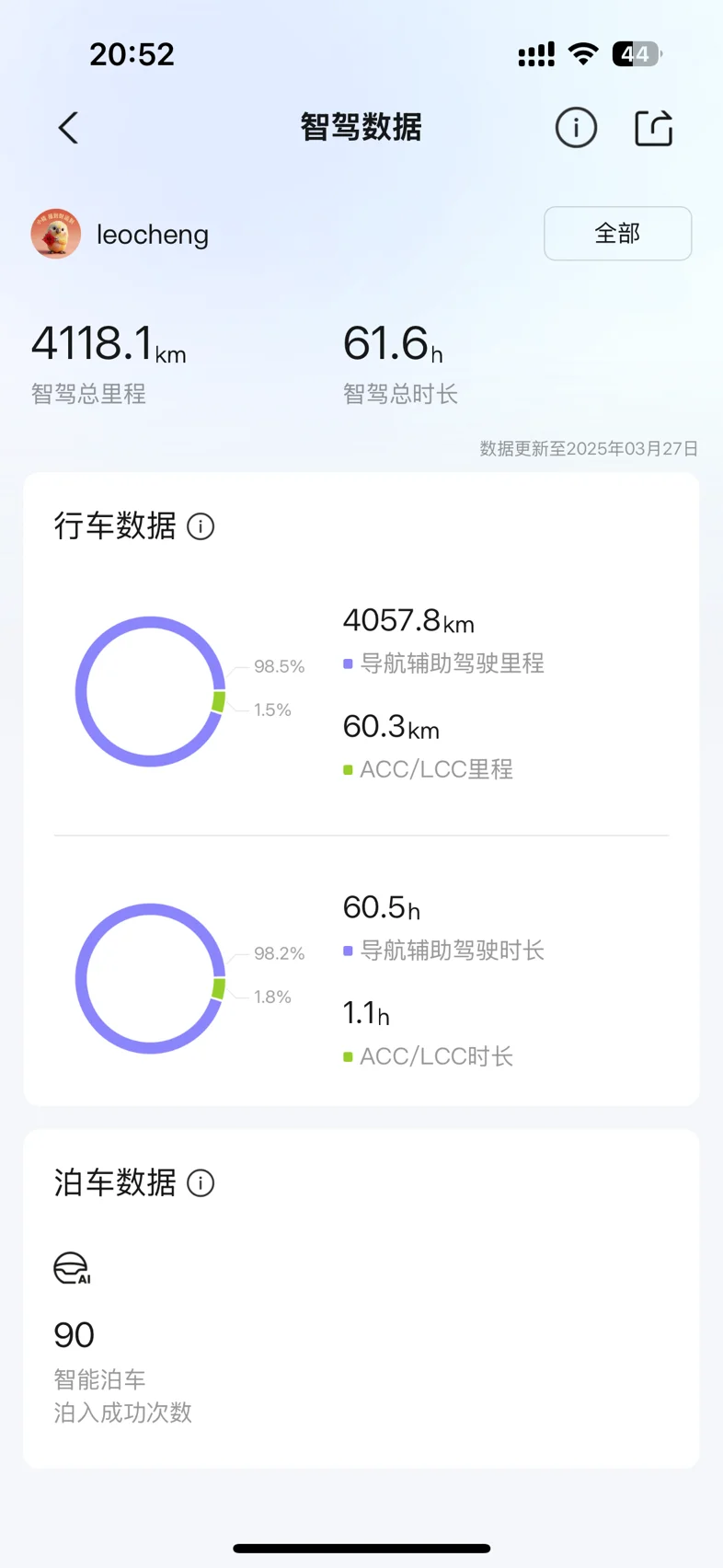Tap green ACC/LCC时长 legend swatch
The image size is (723, 1568).
(348, 1056)
